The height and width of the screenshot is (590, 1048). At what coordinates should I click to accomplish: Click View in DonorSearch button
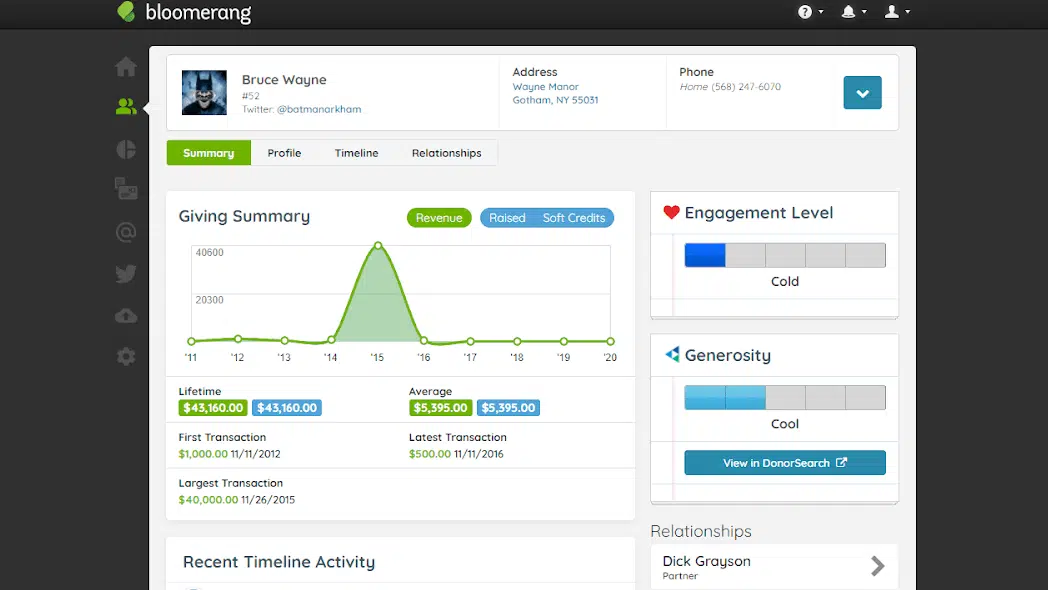coord(784,463)
